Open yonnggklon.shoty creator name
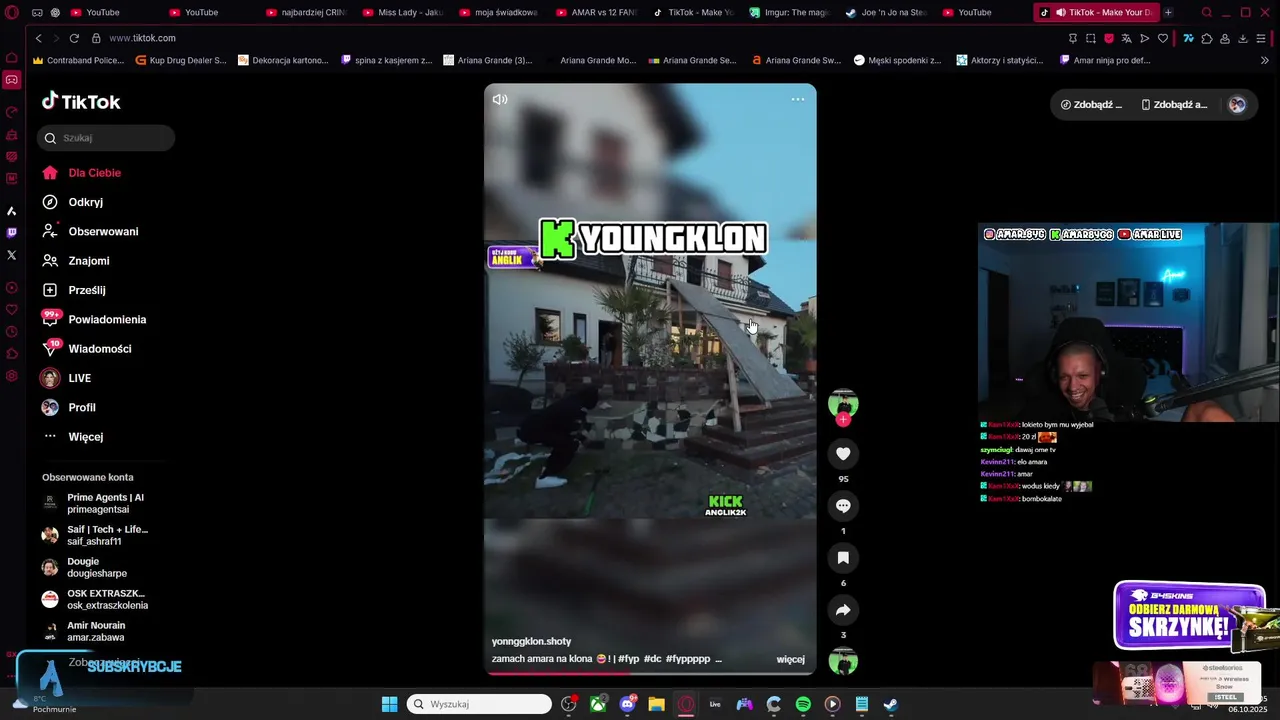 531,641
